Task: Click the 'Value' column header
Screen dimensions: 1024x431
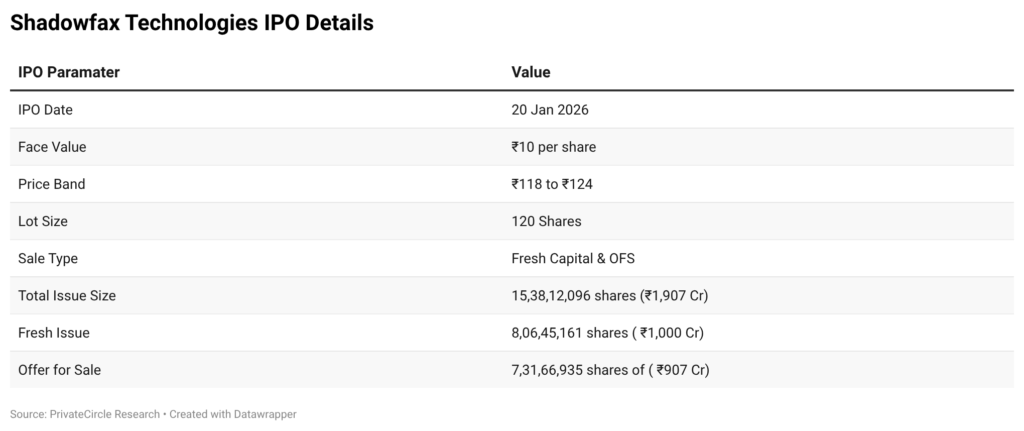Action: (530, 72)
